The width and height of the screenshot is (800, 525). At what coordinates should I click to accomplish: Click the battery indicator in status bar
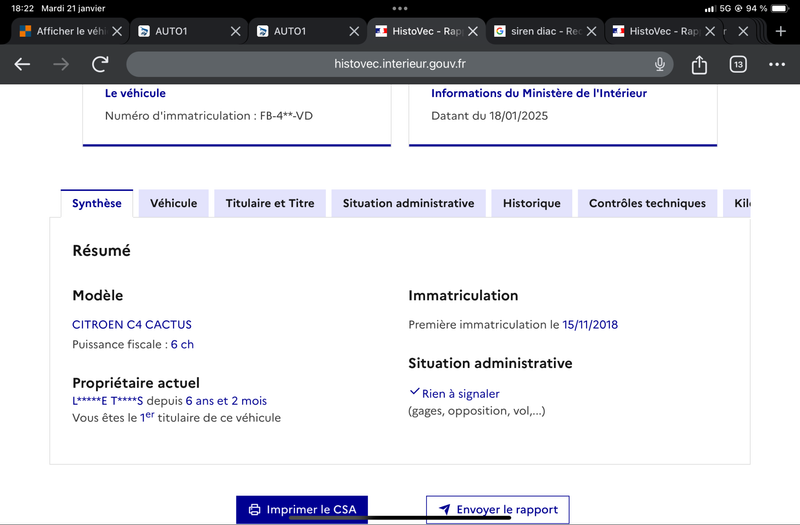(780, 8)
